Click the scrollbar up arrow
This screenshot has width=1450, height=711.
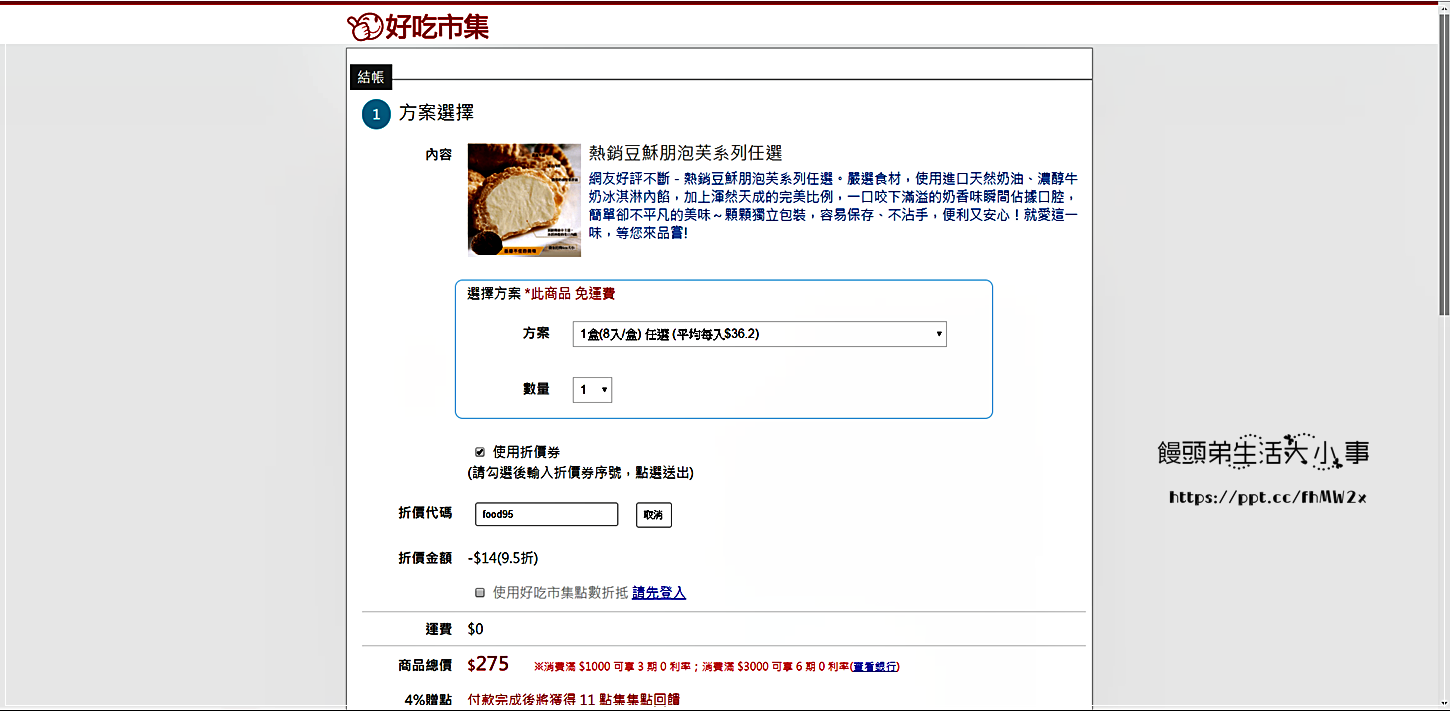pyautogui.click(x=1443, y=7)
